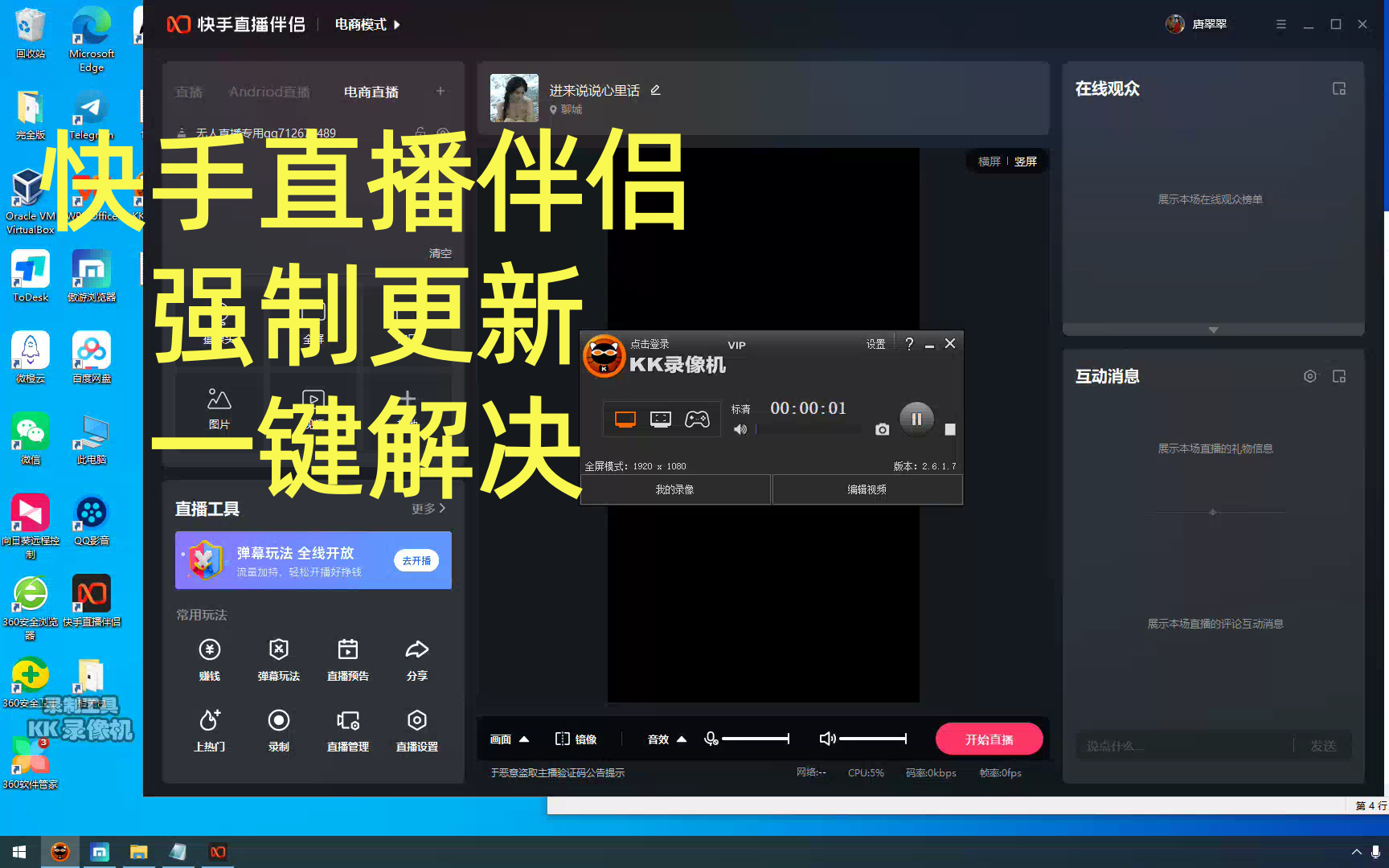Pause the KK录像机 recording
Screen dimensions: 1389x868
(x=916, y=419)
